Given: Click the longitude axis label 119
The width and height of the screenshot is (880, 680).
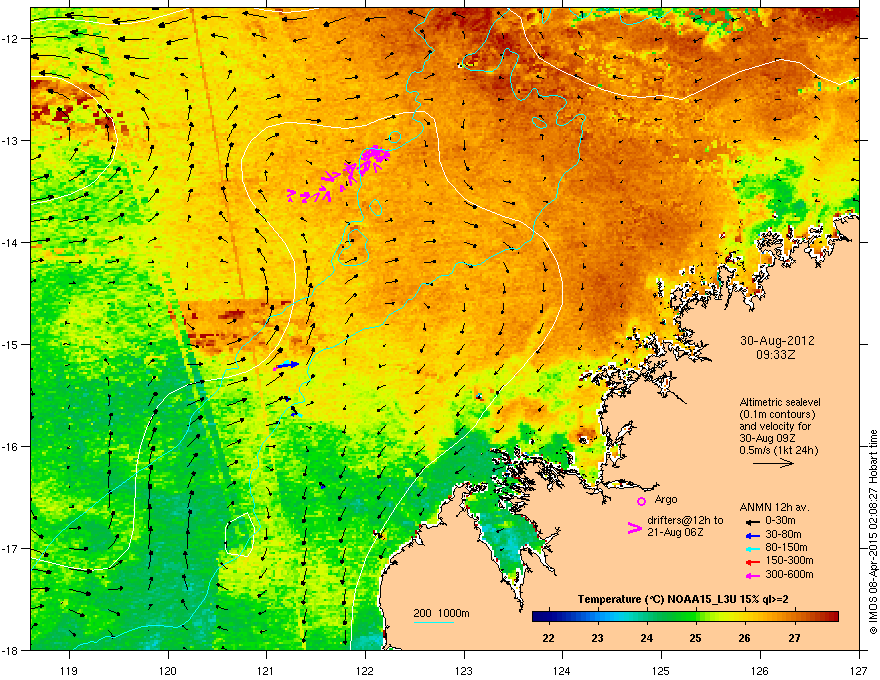Looking at the screenshot, I should point(69,670).
